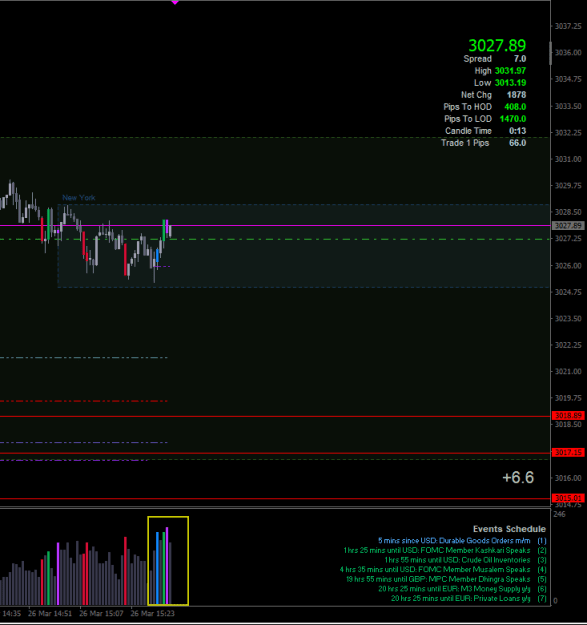Select the 3015.01 red price label
587x625 pixels.
[x=568, y=498]
